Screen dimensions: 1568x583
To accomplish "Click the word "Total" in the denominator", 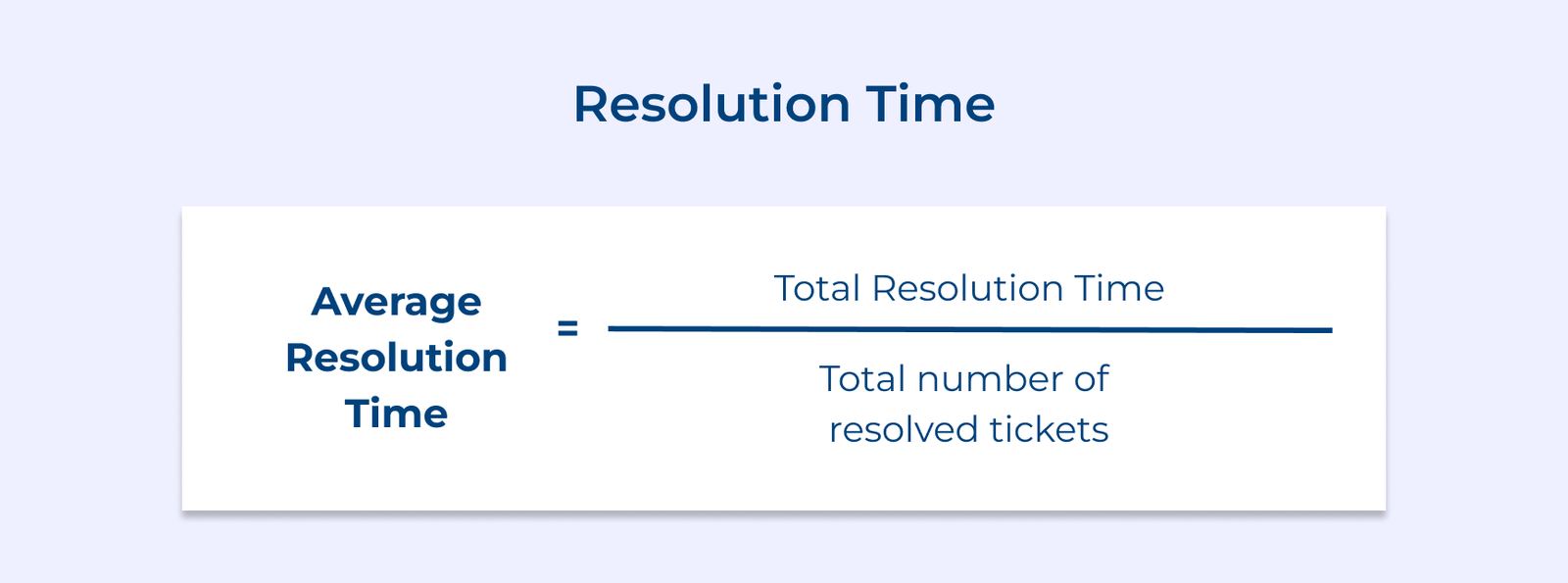I will tap(861, 379).
